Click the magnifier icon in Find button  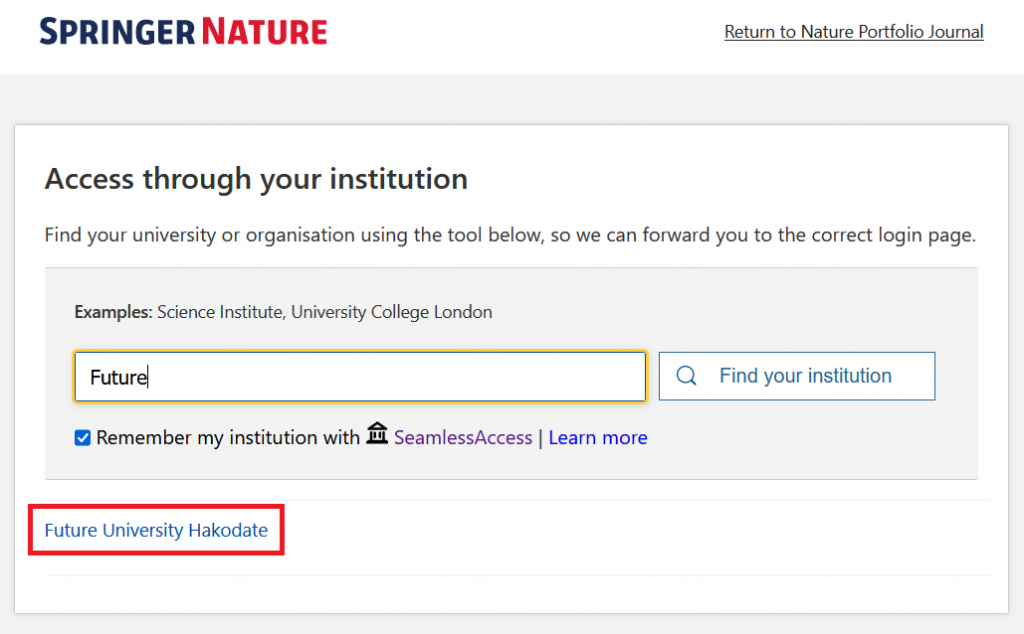686,375
